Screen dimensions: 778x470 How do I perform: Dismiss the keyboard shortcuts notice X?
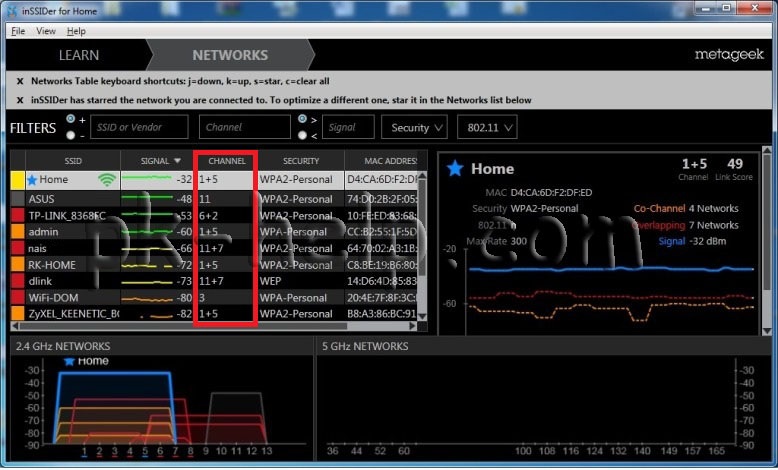[x=20, y=81]
